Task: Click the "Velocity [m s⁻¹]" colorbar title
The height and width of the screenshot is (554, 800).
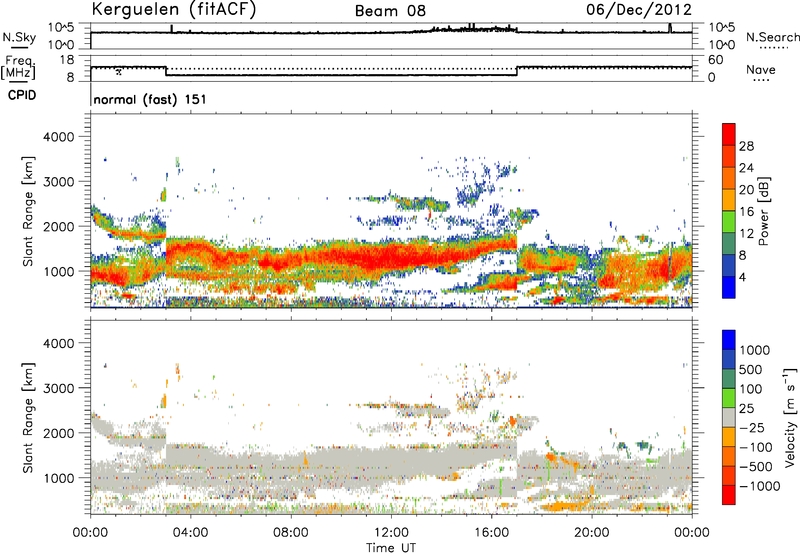Action: point(790,417)
